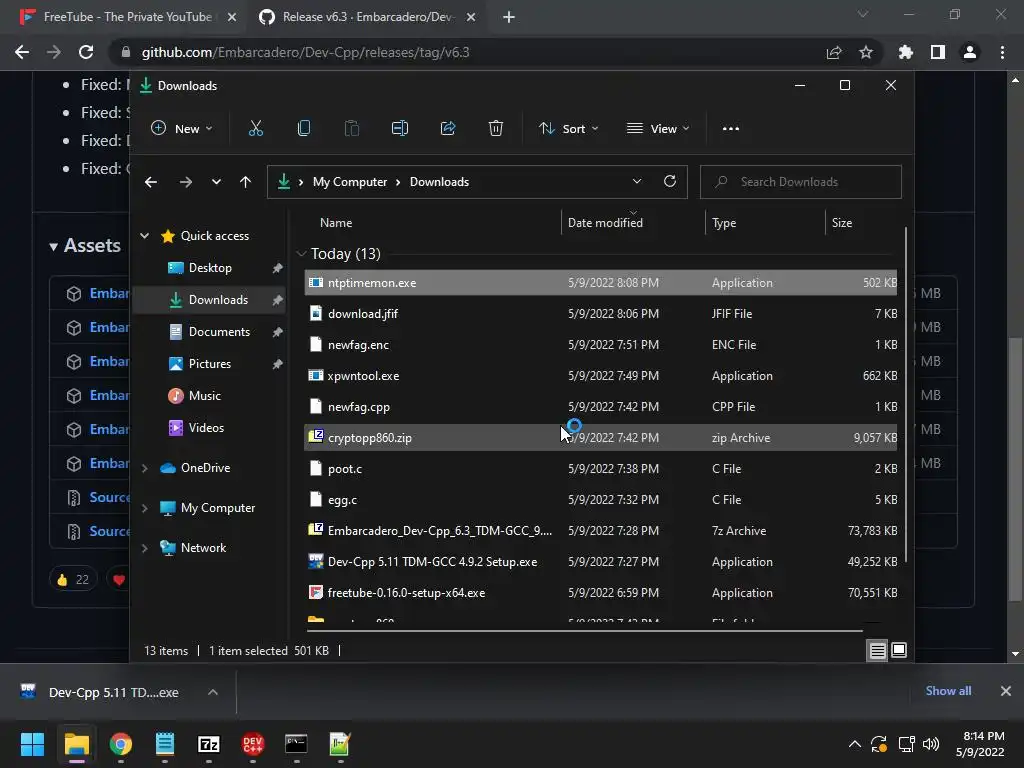Show hidden system tray icons

[854, 744]
